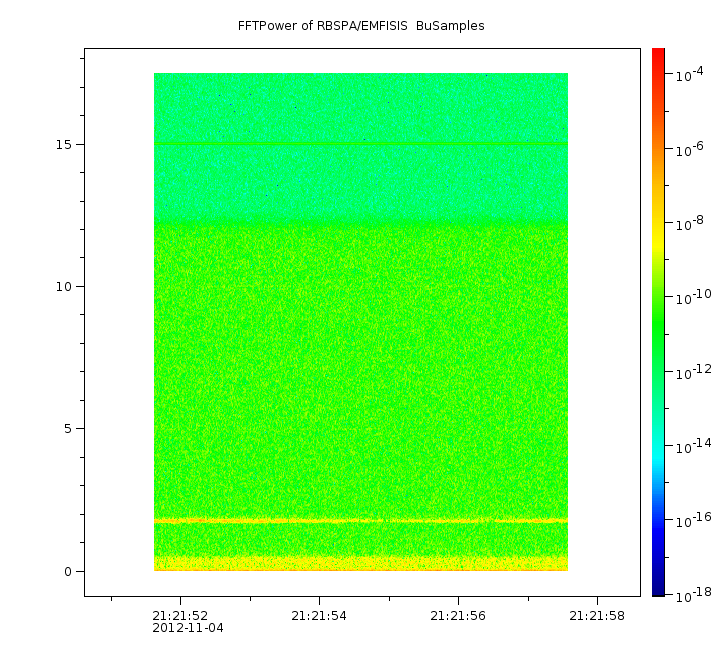The image size is (724, 656).
Task: Click the colorbar label 10^-14
Action: 694,447
